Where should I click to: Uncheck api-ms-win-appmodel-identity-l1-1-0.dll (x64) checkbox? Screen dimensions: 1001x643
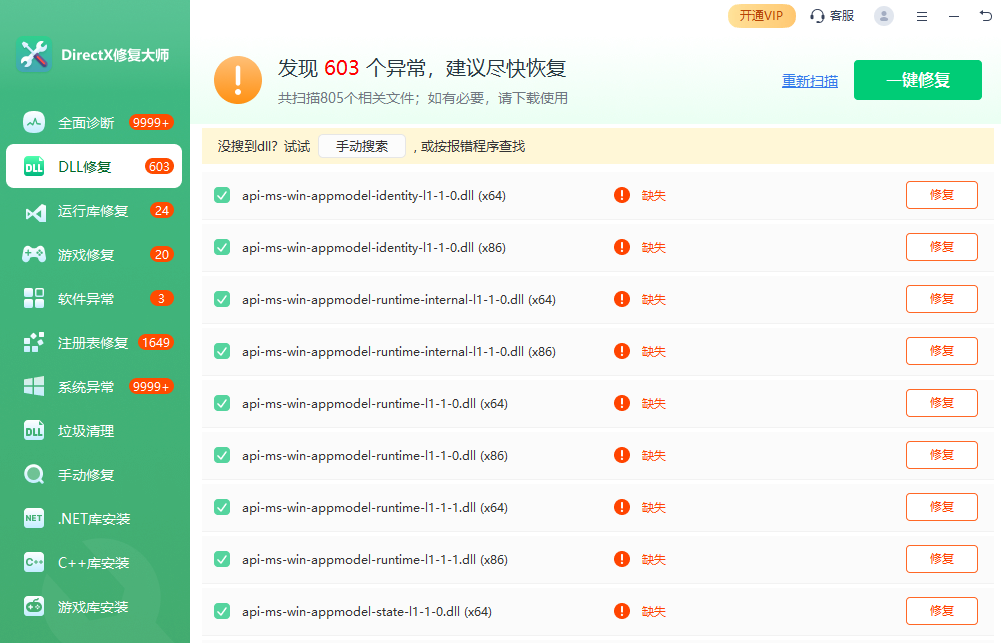point(222,195)
